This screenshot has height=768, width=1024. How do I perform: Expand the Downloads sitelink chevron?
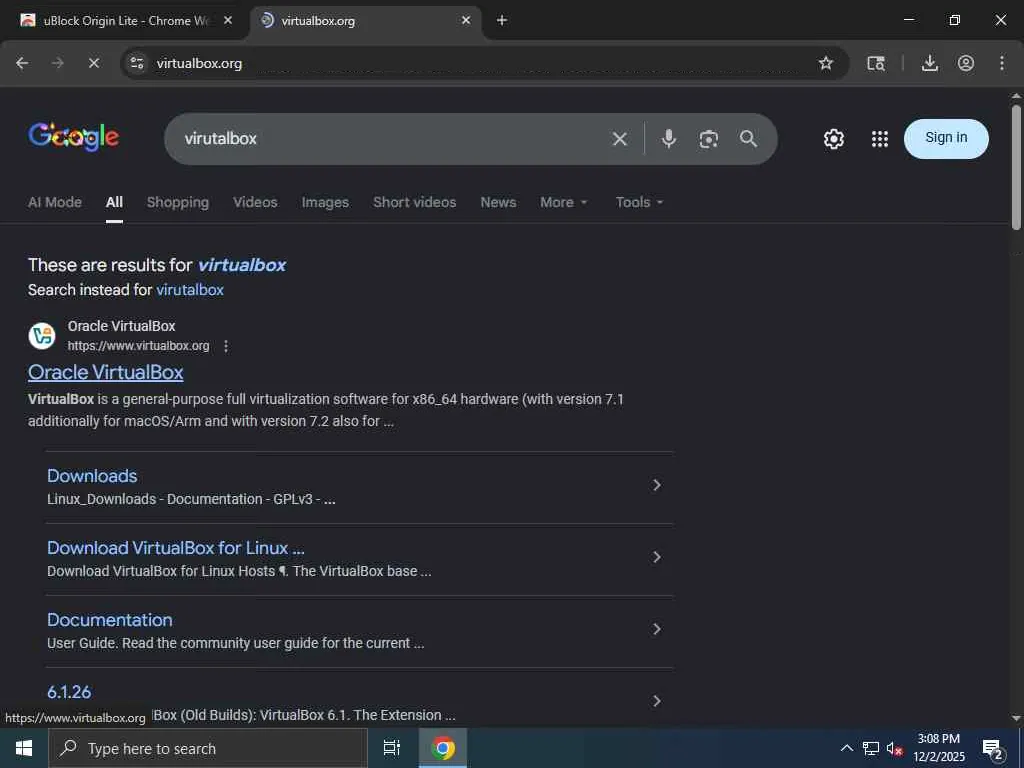[x=657, y=485]
